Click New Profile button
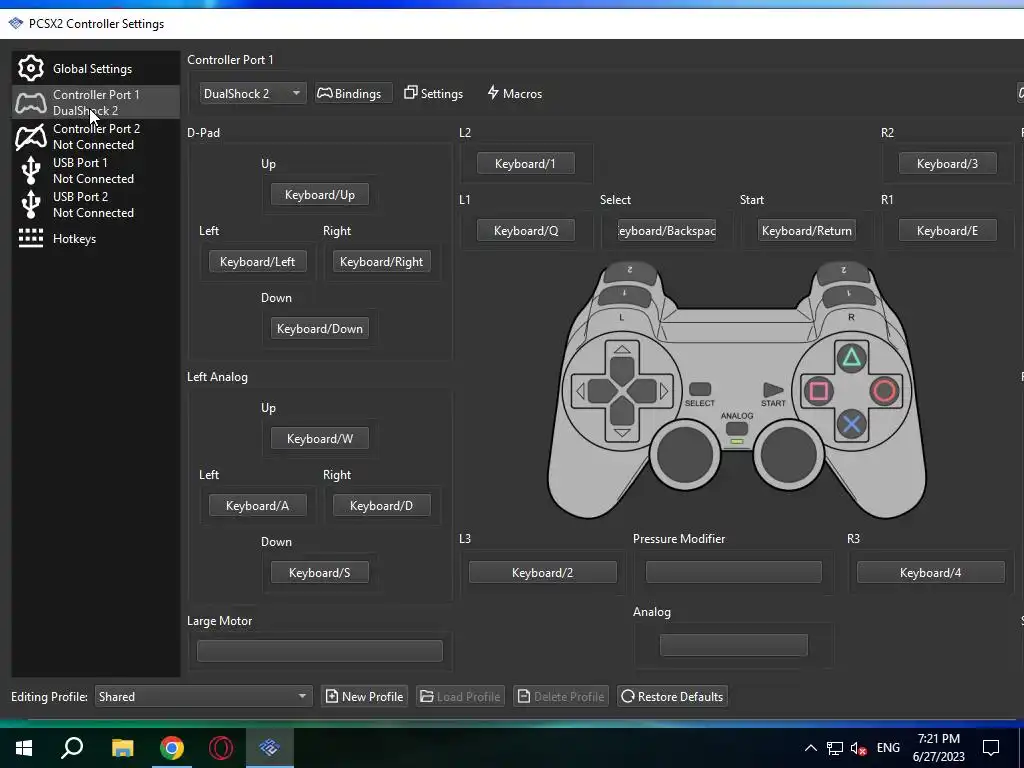The image size is (1024, 768). click(364, 696)
